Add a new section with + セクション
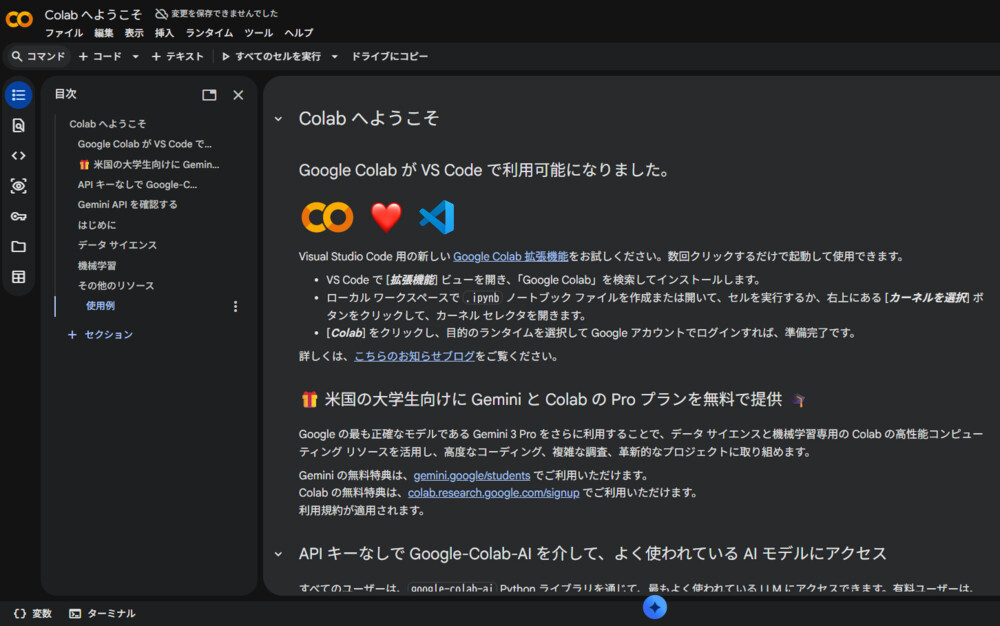The image size is (1000, 626). (101, 335)
